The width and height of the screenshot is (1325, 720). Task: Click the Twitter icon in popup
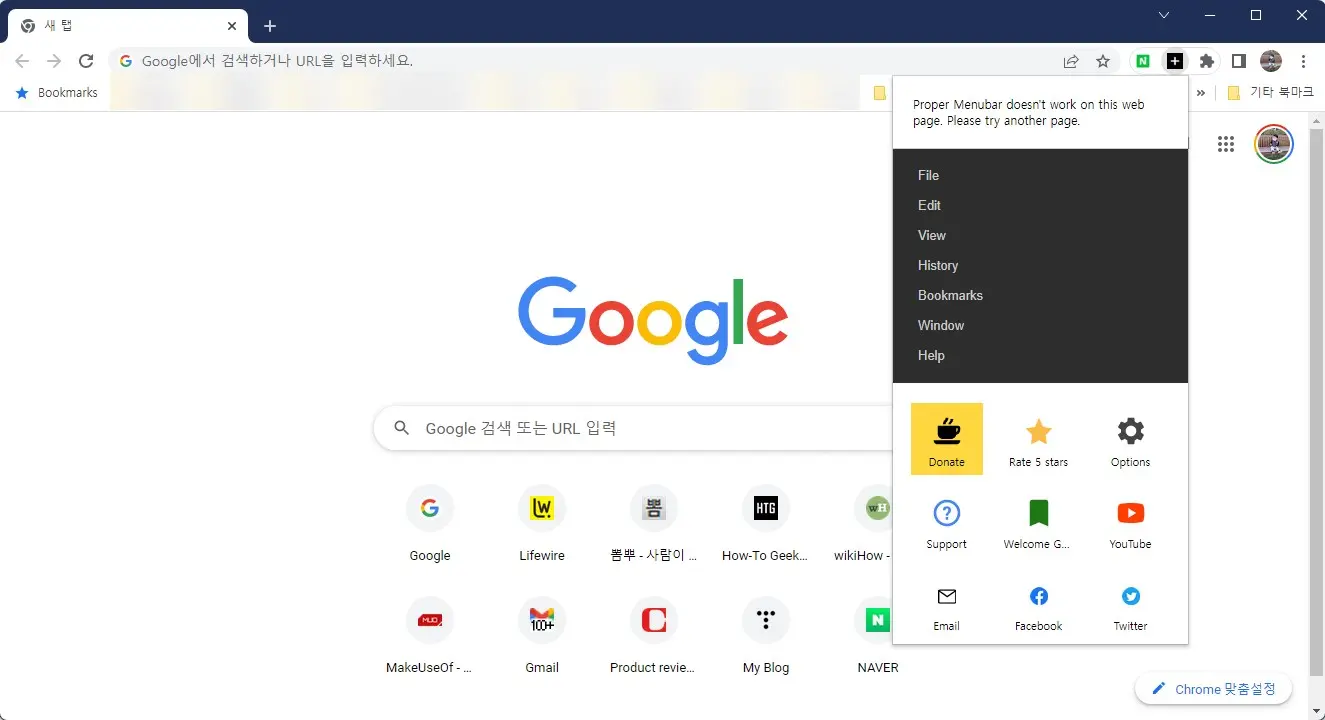pos(1130,596)
